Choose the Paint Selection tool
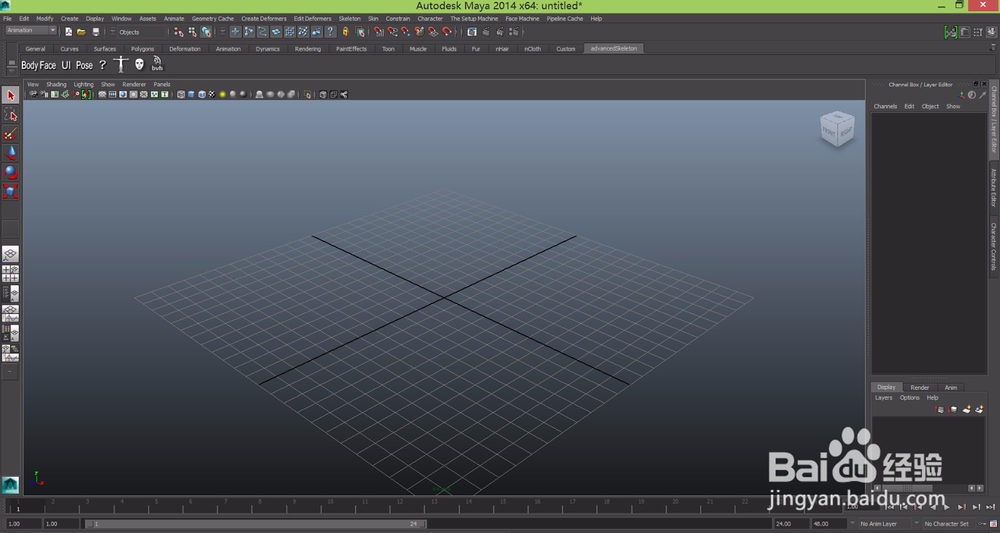The width and height of the screenshot is (1000, 533). pyautogui.click(x=10, y=134)
